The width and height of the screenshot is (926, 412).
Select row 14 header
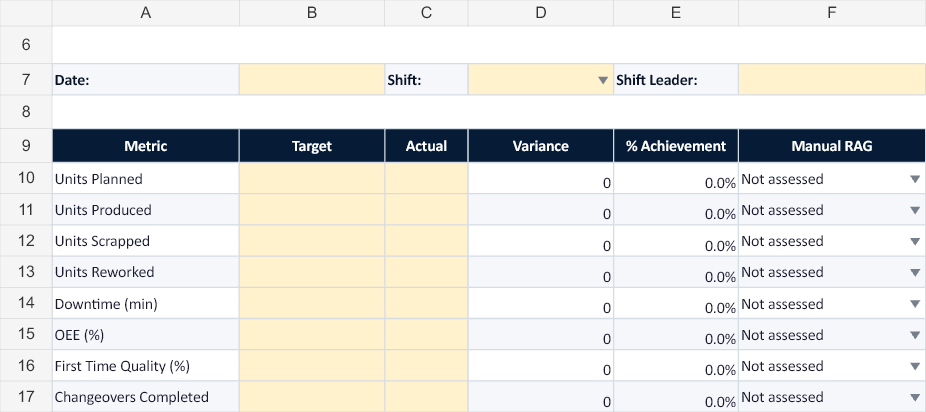(x=26, y=303)
